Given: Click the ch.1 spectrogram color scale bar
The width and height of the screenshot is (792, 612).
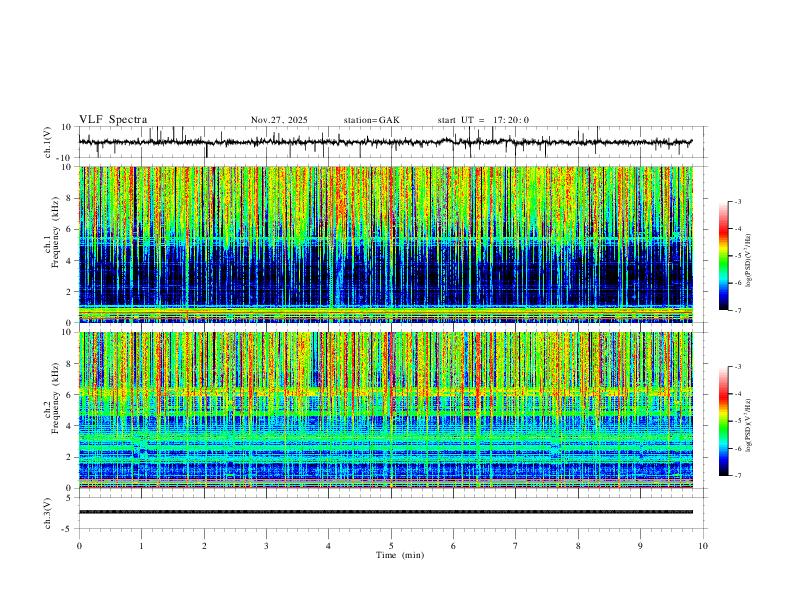Looking at the screenshot, I should [723, 256].
